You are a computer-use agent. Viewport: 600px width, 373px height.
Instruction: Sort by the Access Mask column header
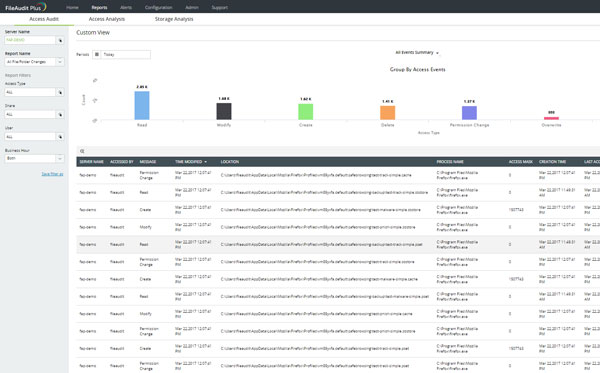point(520,162)
